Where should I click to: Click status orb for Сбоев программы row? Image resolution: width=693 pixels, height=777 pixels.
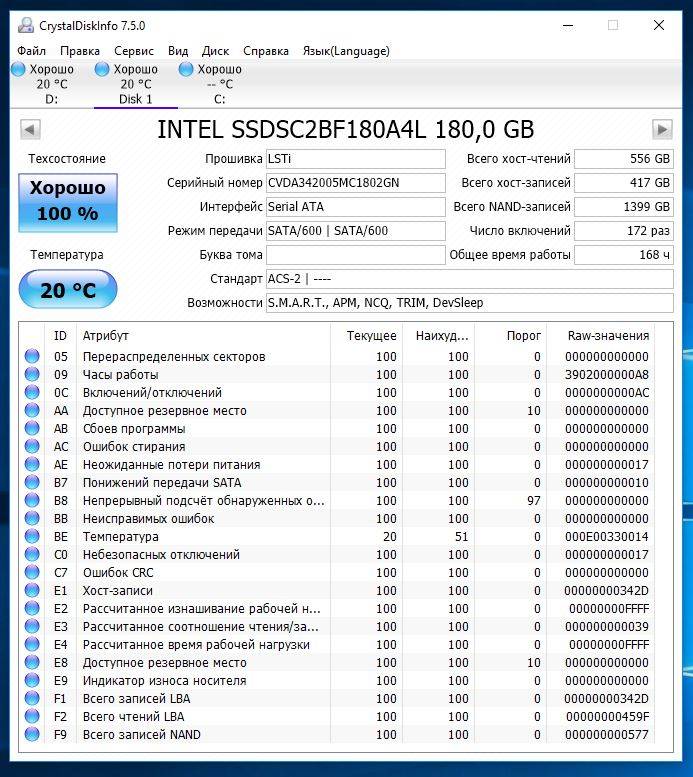pos(32,428)
